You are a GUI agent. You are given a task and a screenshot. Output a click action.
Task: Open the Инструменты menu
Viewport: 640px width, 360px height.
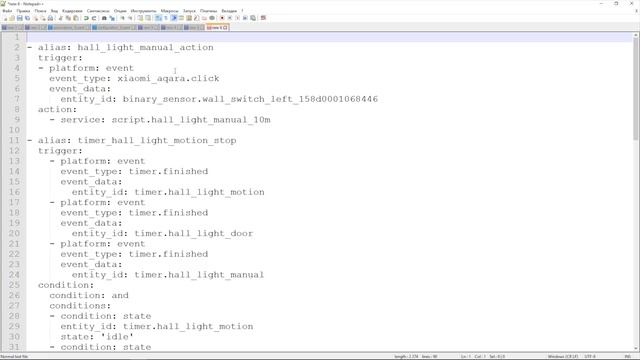(143, 11)
